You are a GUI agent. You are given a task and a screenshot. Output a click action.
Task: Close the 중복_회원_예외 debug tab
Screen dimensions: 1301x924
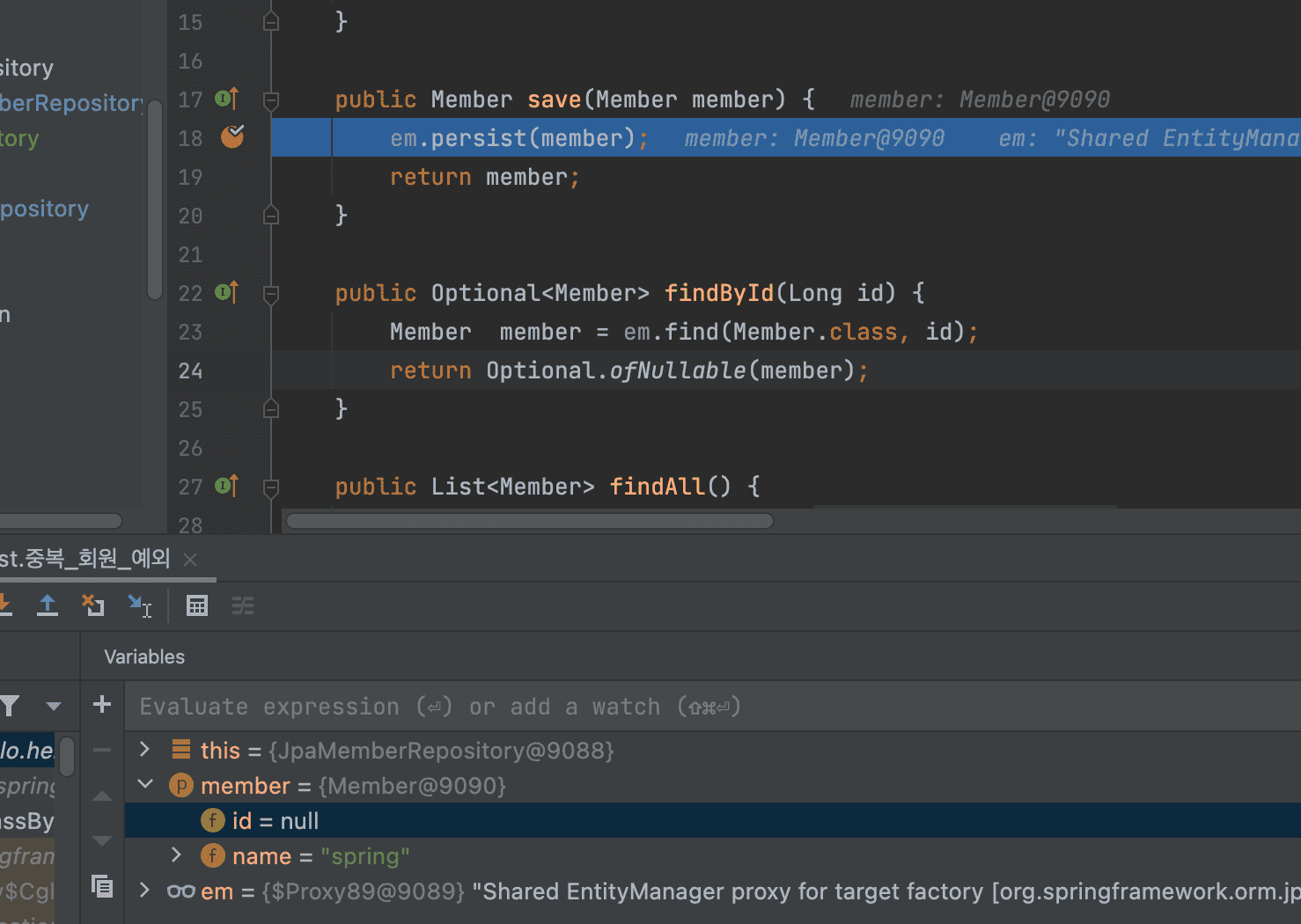[x=190, y=559]
